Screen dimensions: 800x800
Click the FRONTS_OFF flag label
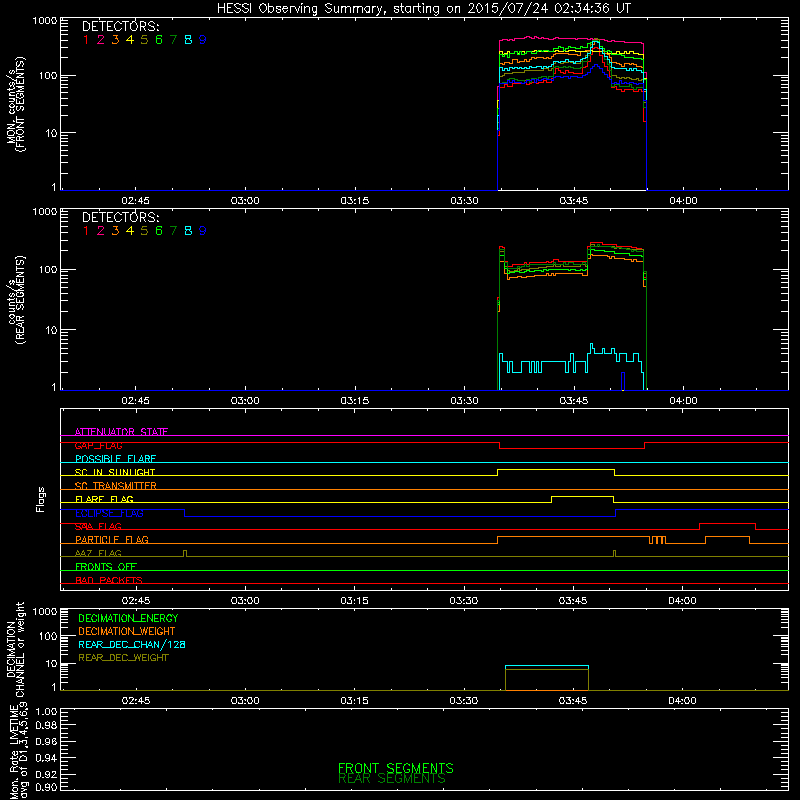(106, 567)
